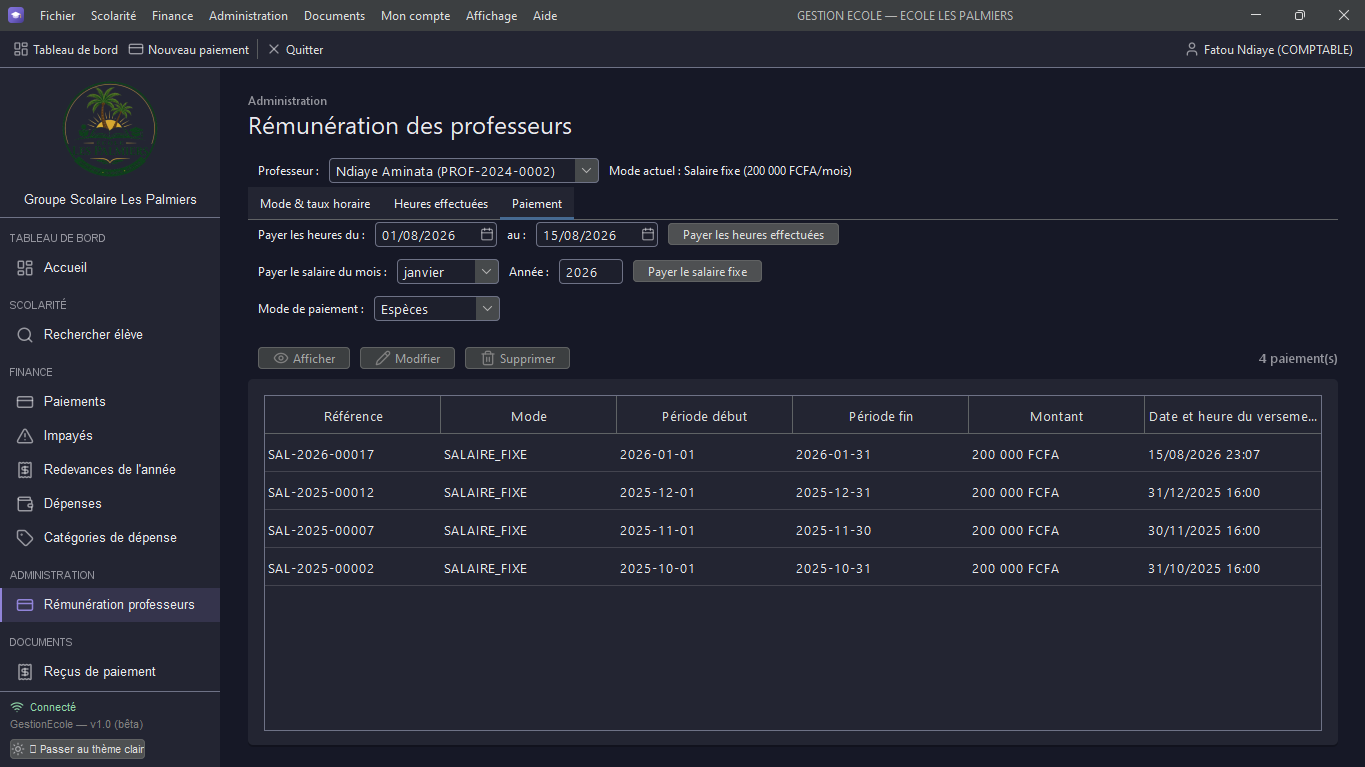Click the Reçus de paiement sidebar icon
The width and height of the screenshot is (1365, 767).
click(x=25, y=672)
